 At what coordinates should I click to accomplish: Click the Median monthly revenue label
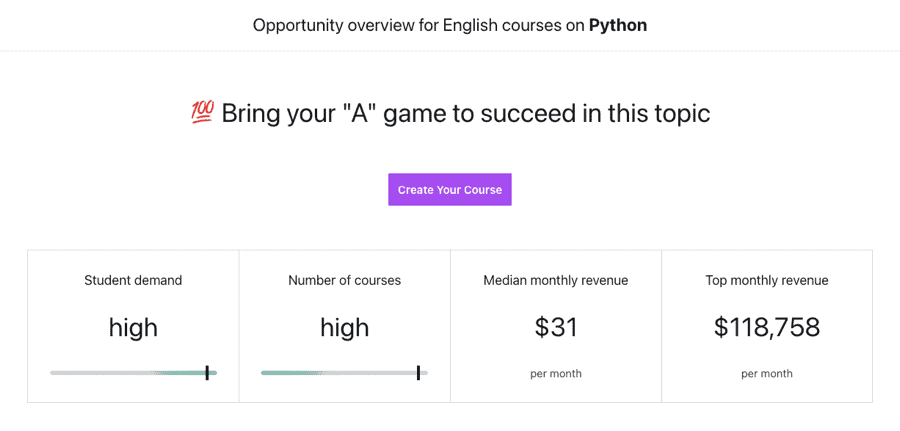tap(556, 280)
